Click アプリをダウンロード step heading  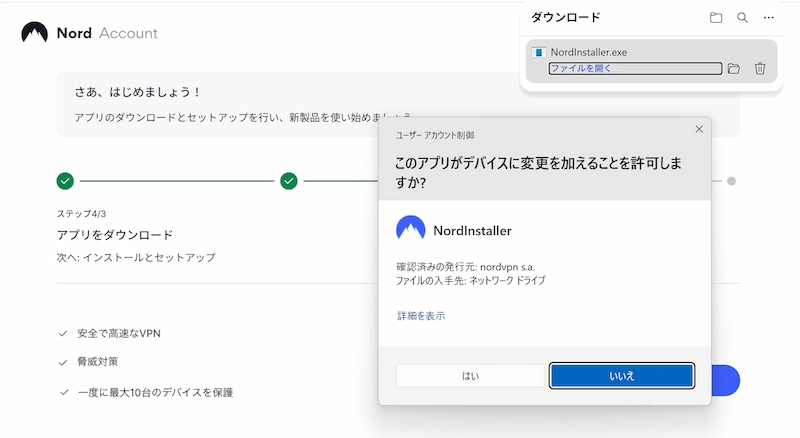point(115,235)
